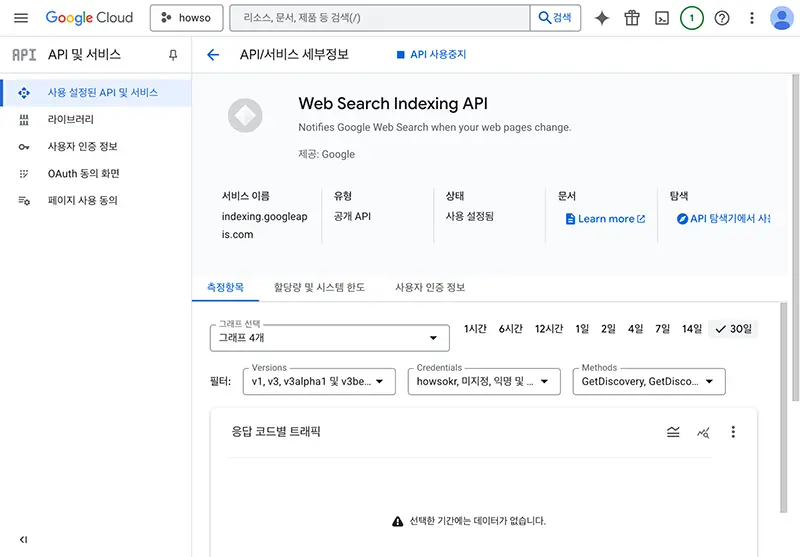This screenshot has height=557, width=800.
Task: Open the Learn more documentation link
Action: click(606, 219)
